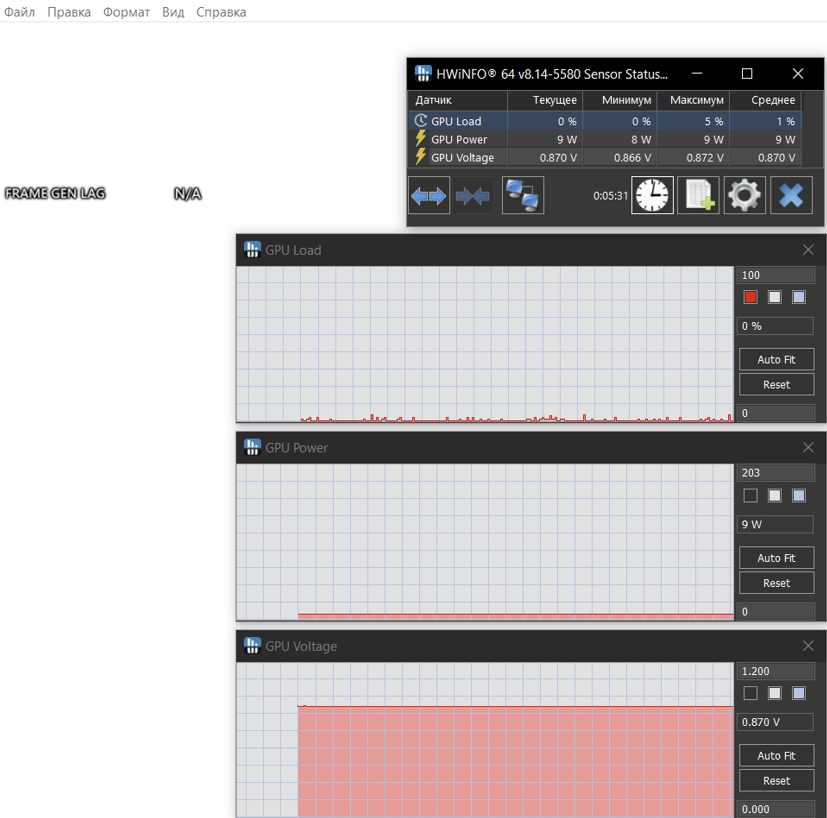827x818 pixels.
Task: Click the blue color swatch in GPU Load graph
Action: (x=799, y=297)
